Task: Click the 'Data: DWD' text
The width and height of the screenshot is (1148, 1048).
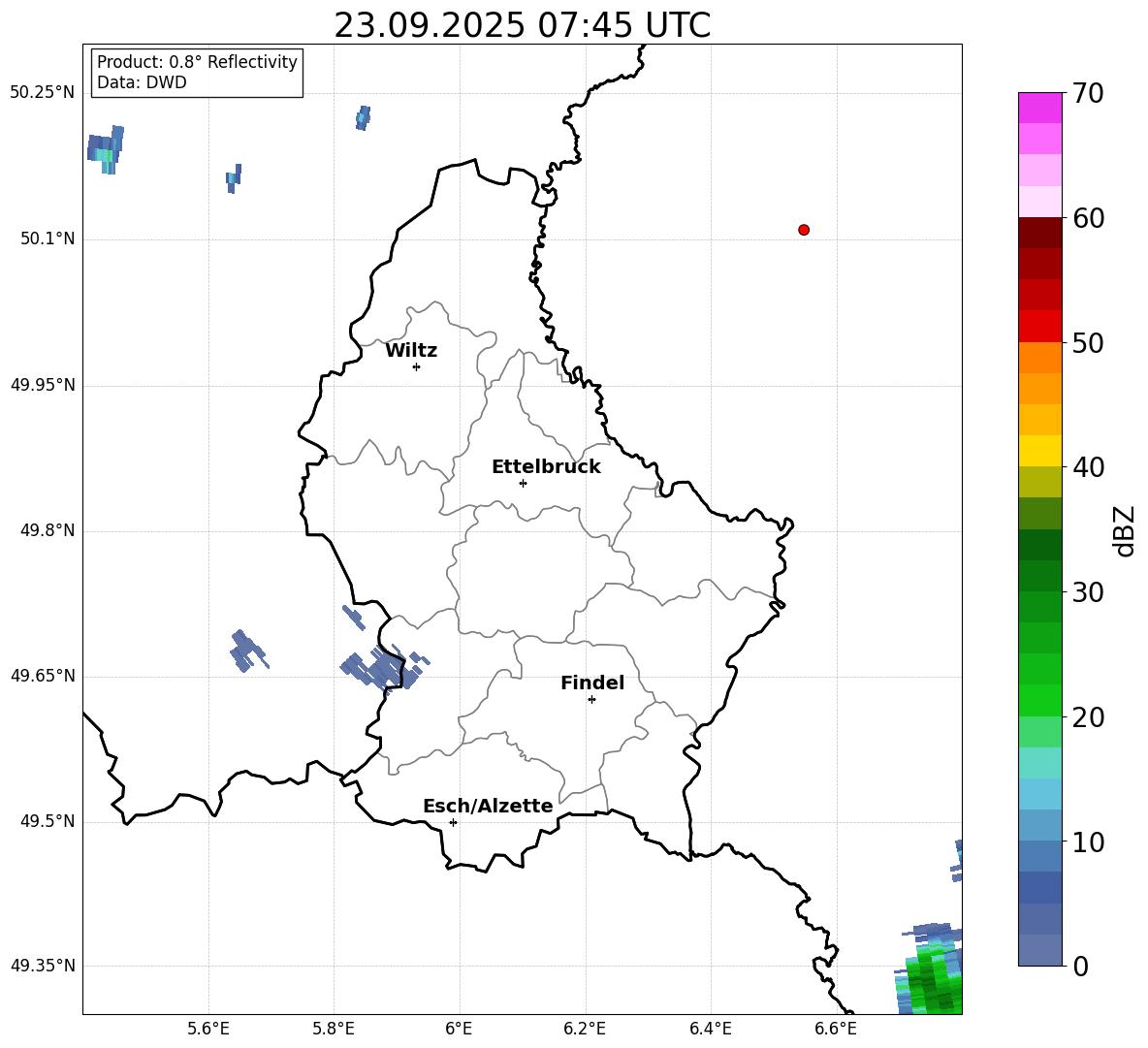Action: click(142, 82)
